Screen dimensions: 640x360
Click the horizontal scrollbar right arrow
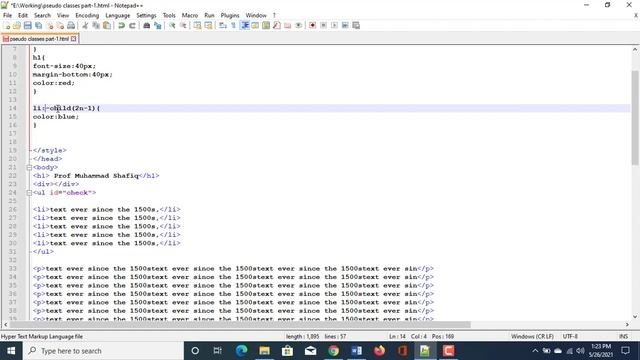(627, 324)
